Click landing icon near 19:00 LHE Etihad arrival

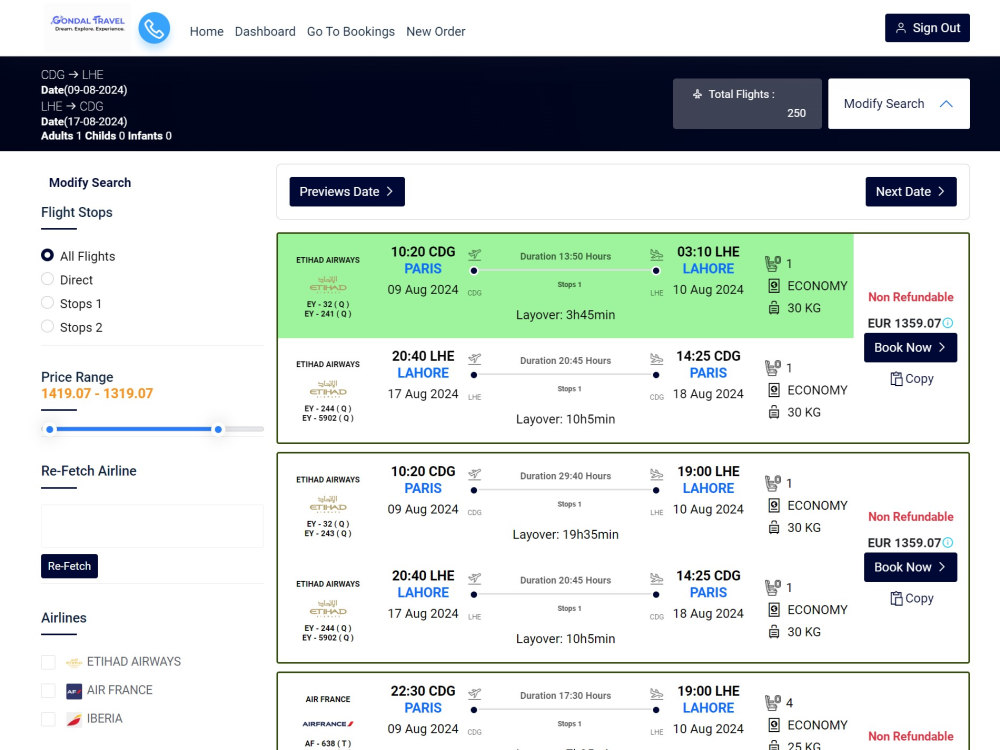click(656, 474)
